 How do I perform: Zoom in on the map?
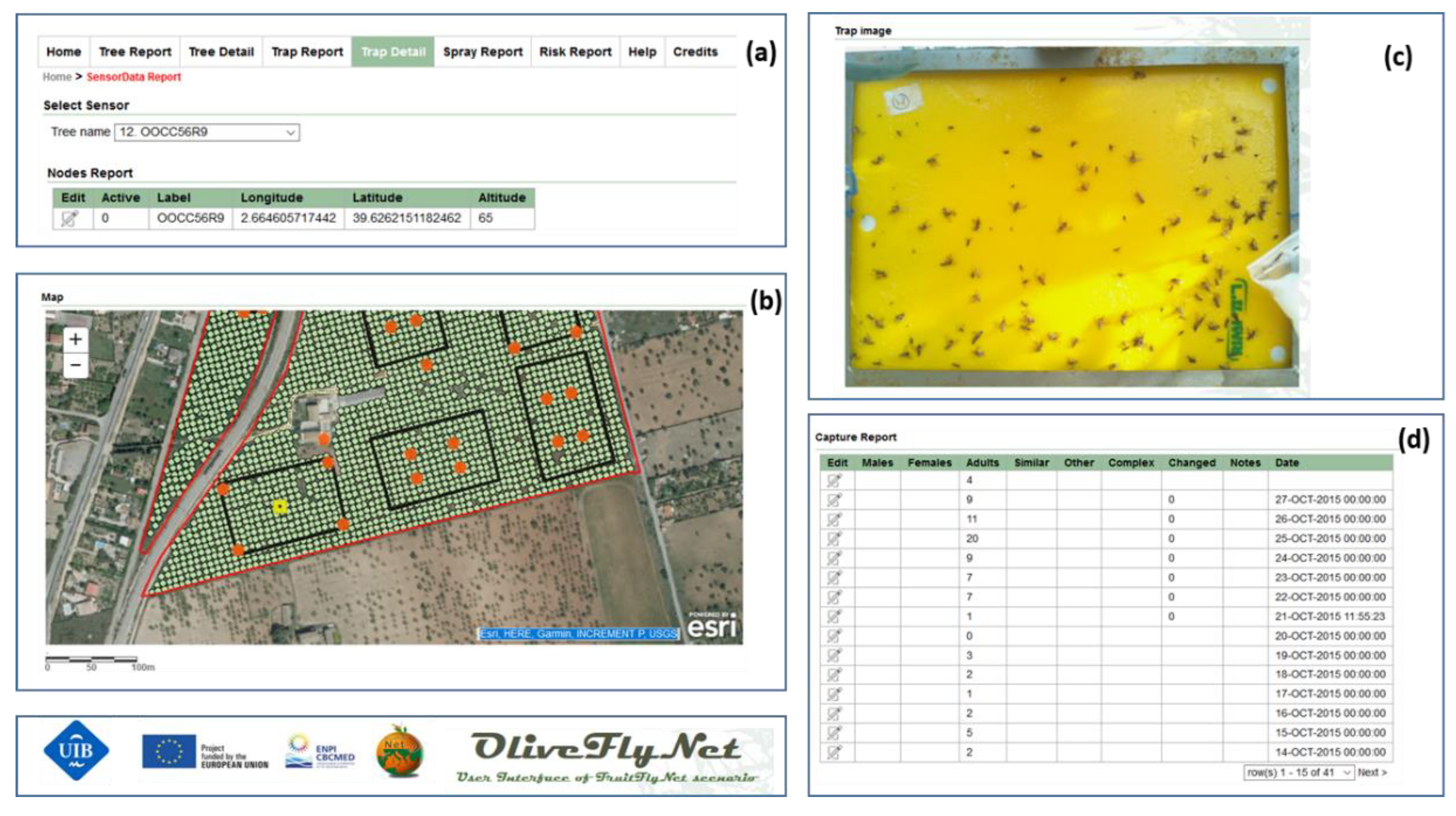pos(75,339)
